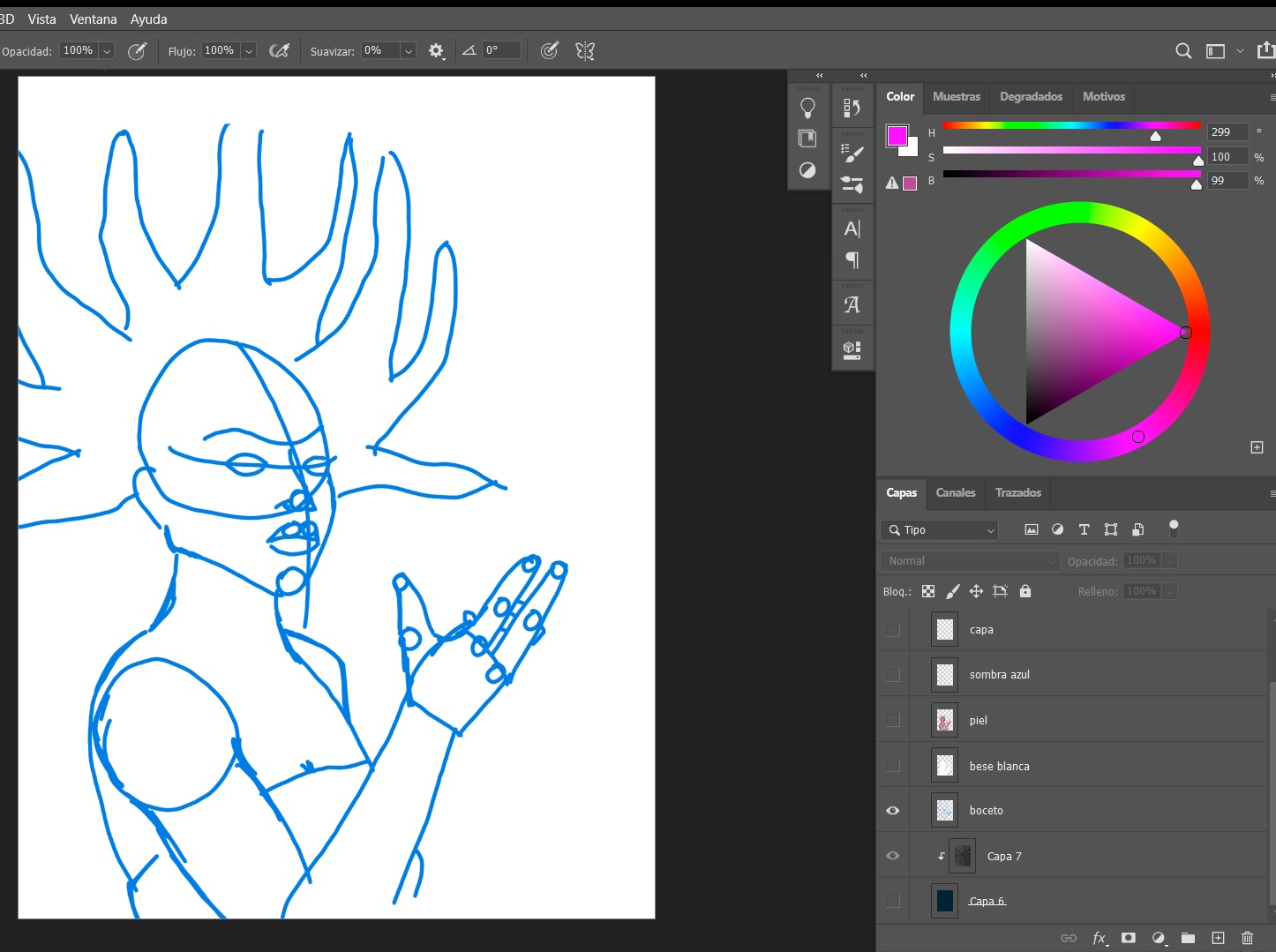
Task: Open the Tipo layer filter dropdown
Action: pyautogui.click(x=940, y=529)
